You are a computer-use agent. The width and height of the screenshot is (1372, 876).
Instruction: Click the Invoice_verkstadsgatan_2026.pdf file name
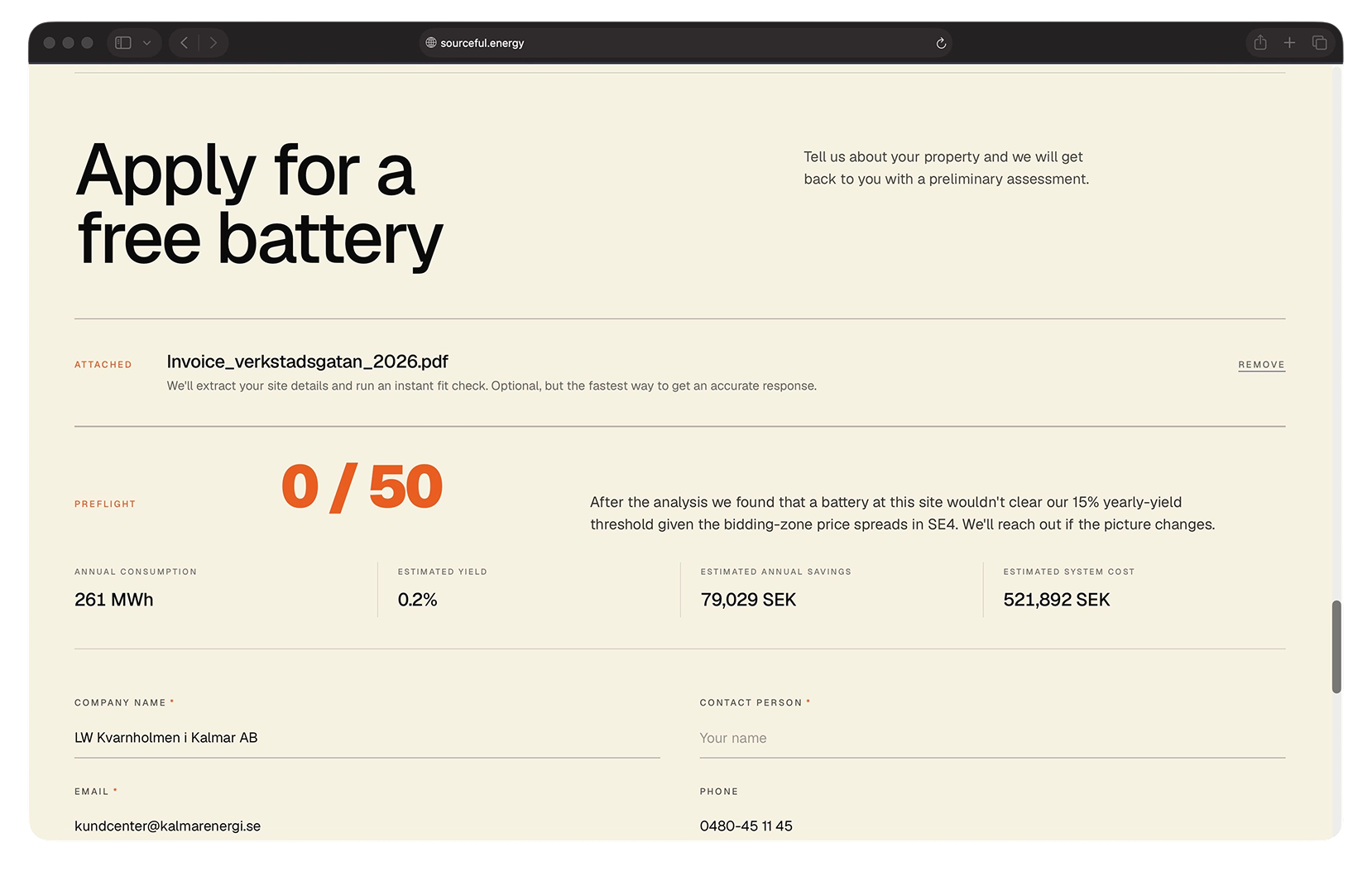pos(307,361)
